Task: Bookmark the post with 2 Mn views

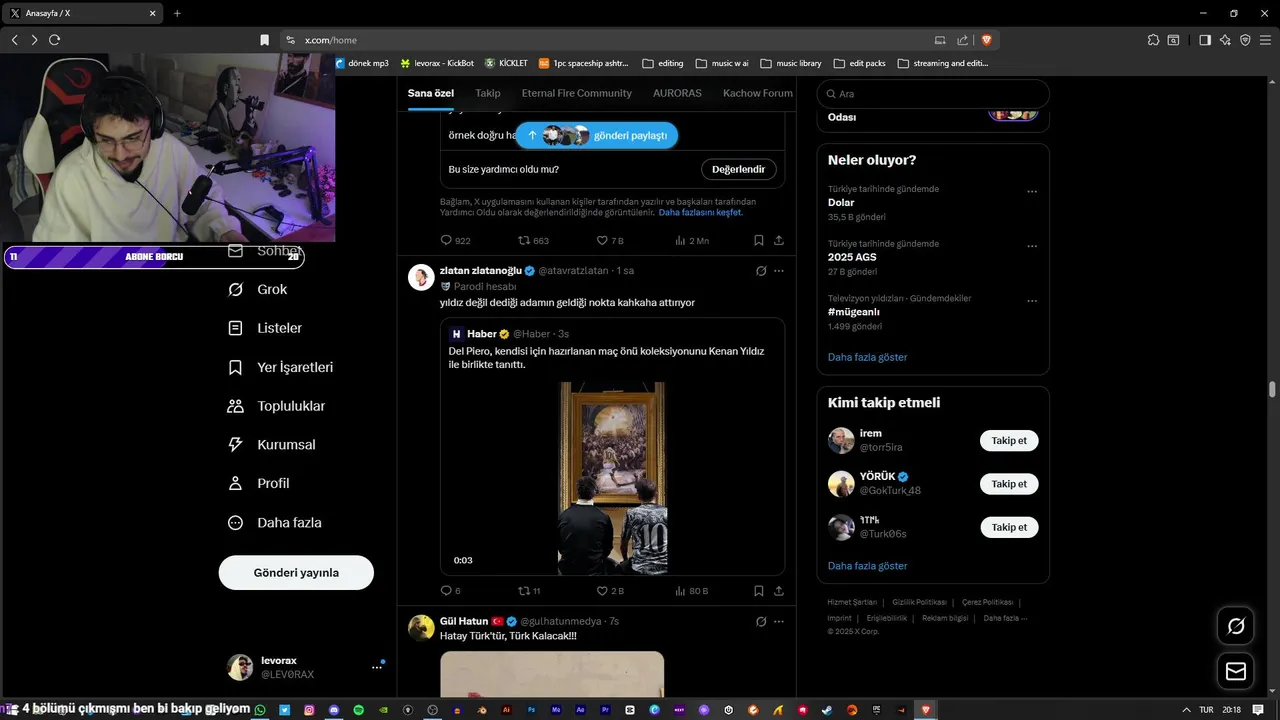Action: point(759,241)
